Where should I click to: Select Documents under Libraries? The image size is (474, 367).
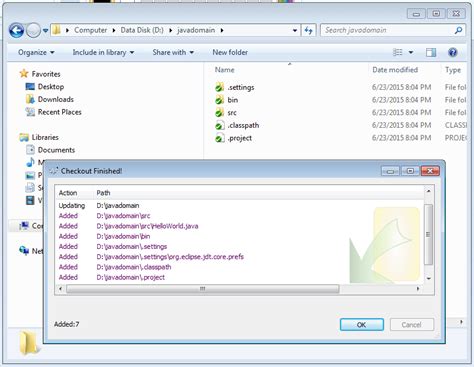(56, 150)
